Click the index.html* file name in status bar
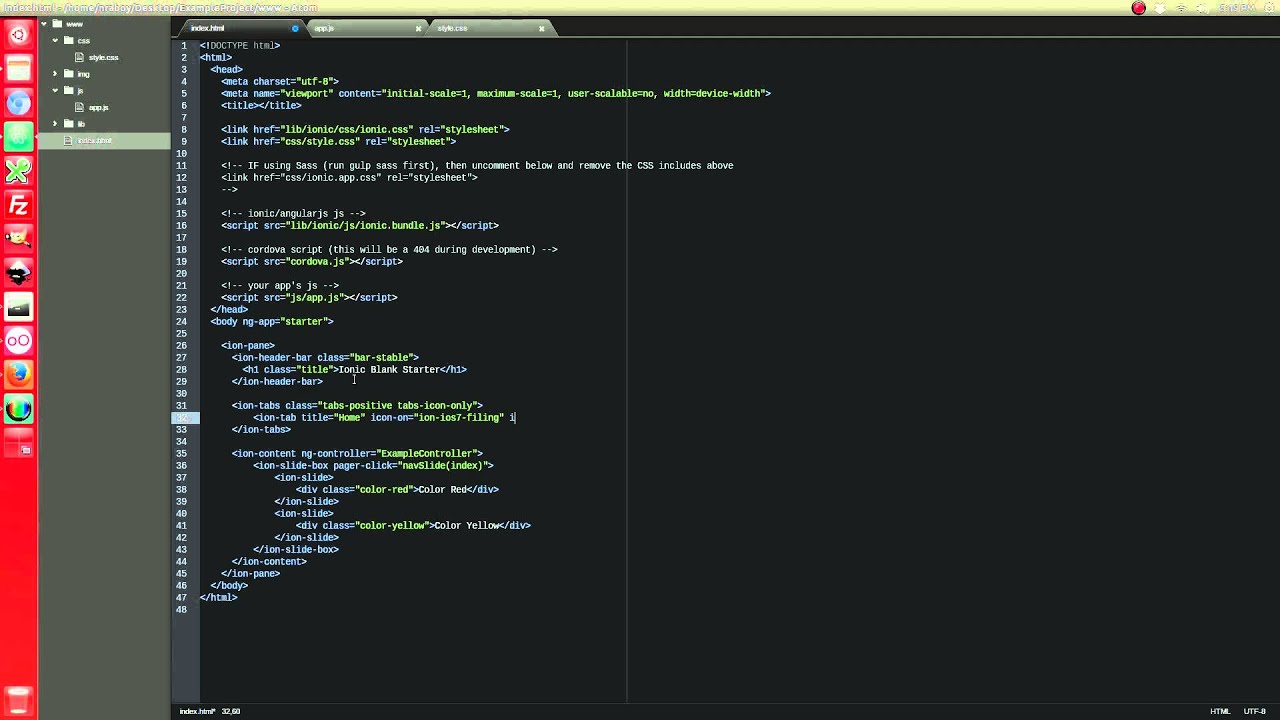 point(197,711)
